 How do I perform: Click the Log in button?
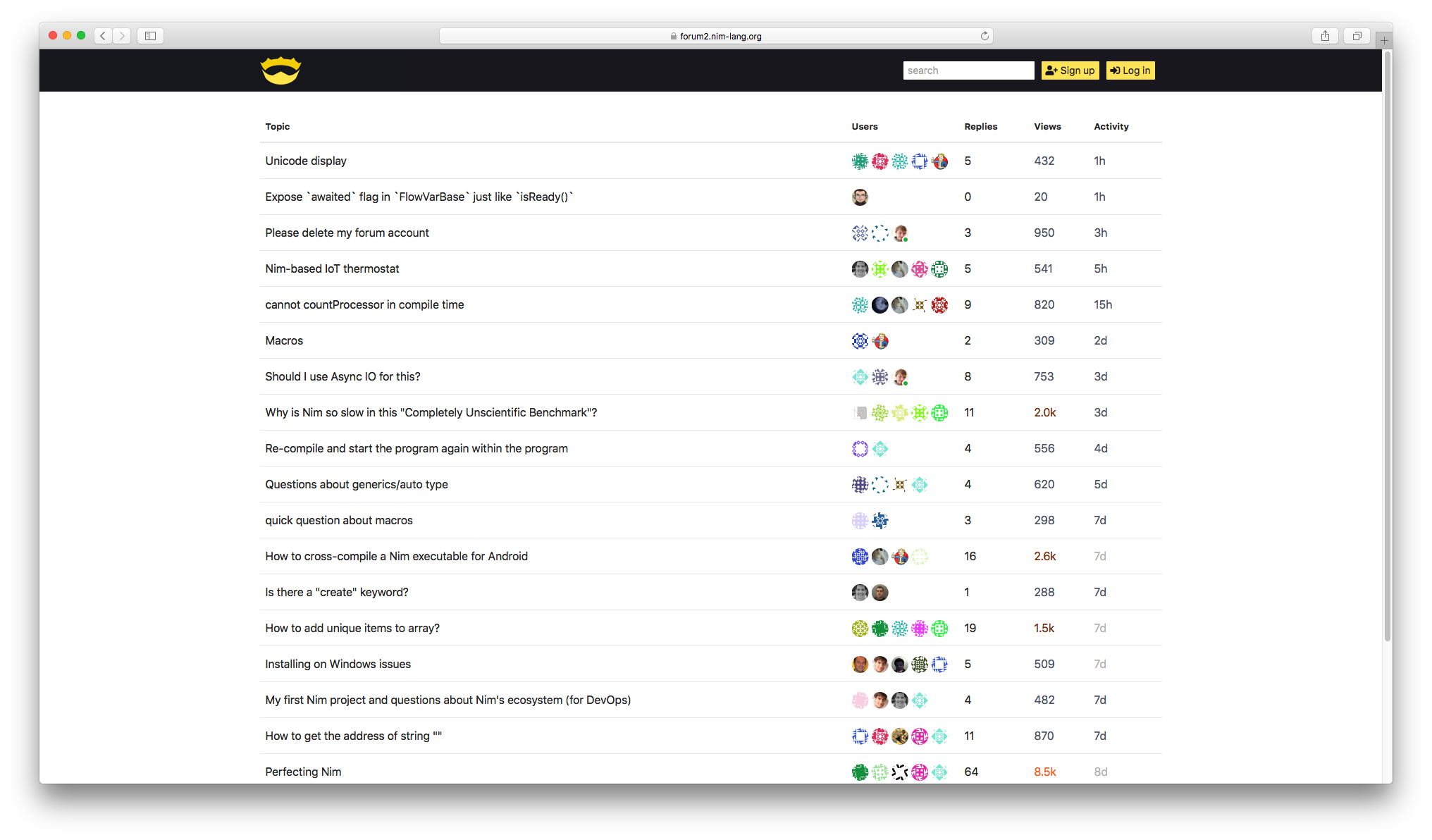coord(1130,70)
